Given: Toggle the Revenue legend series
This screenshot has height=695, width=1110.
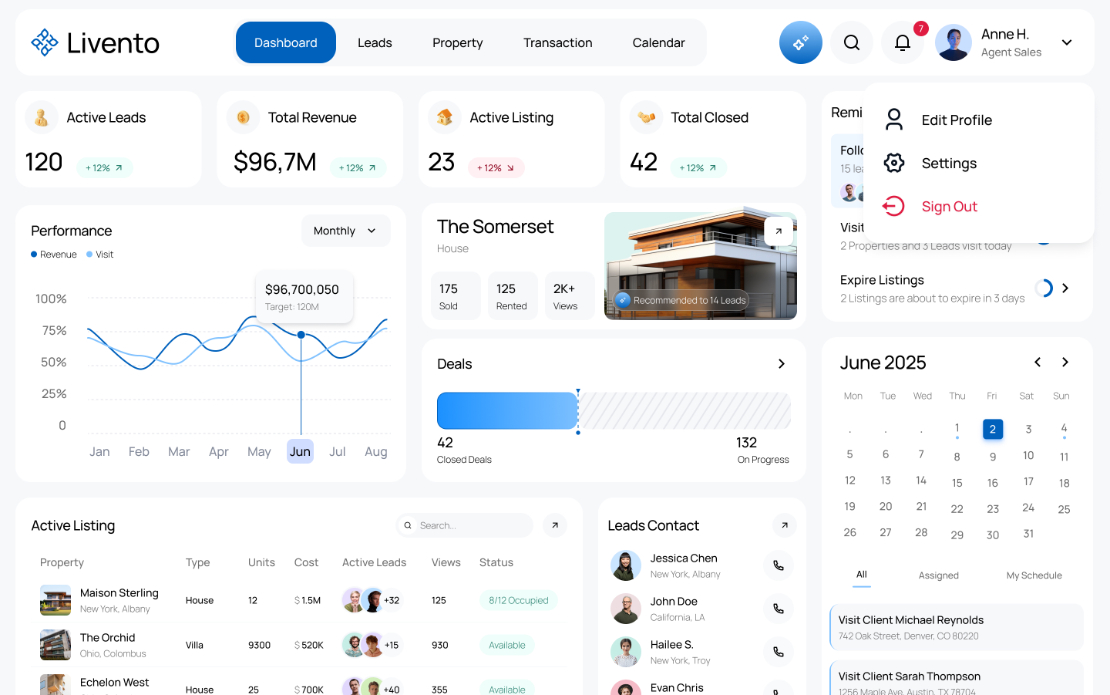Looking at the screenshot, I should (x=54, y=255).
